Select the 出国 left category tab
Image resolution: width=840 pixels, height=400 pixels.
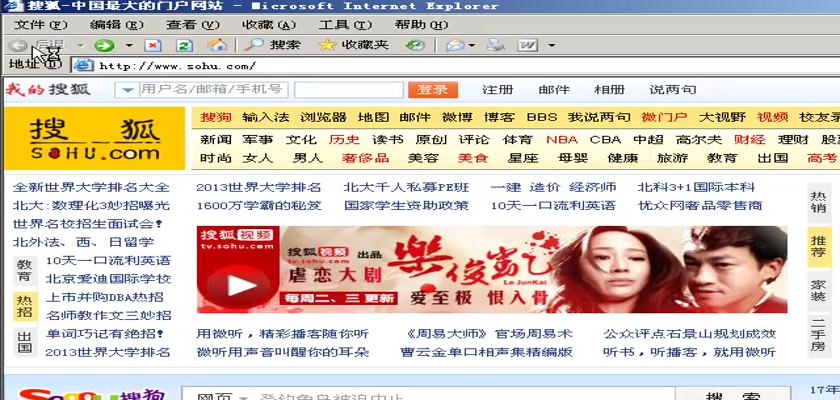coord(24,342)
